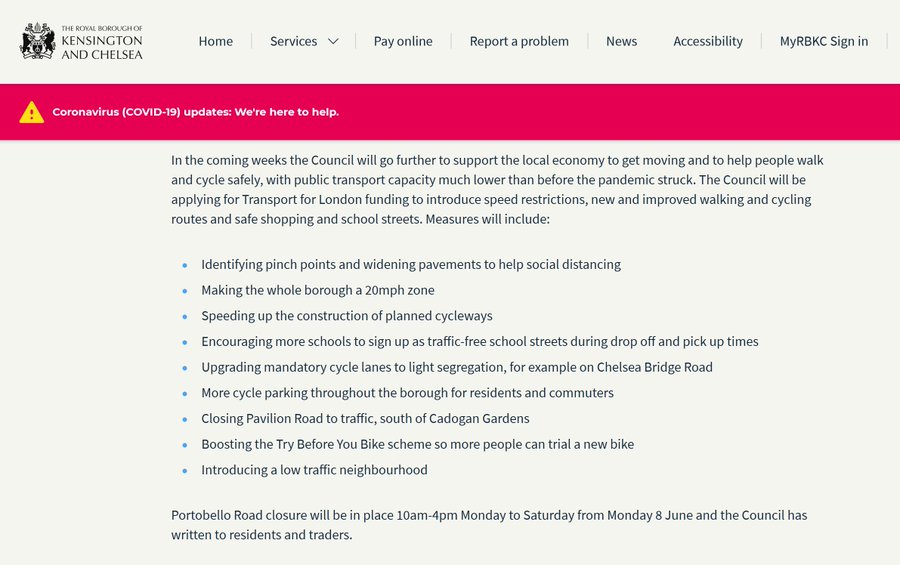The height and width of the screenshot is (565, 900).
Task: Sign in to MyRBKC
Action: (x=824, y=41)
